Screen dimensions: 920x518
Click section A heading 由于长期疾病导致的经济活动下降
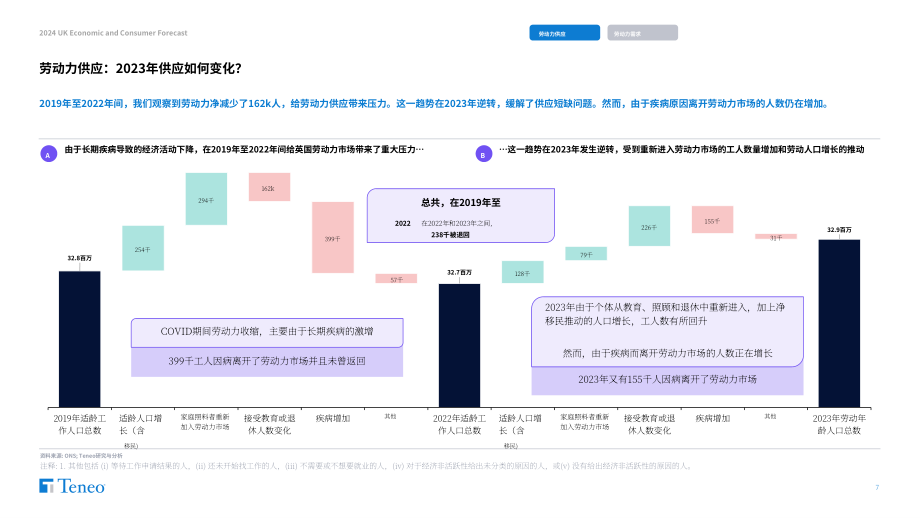point(244,150)
